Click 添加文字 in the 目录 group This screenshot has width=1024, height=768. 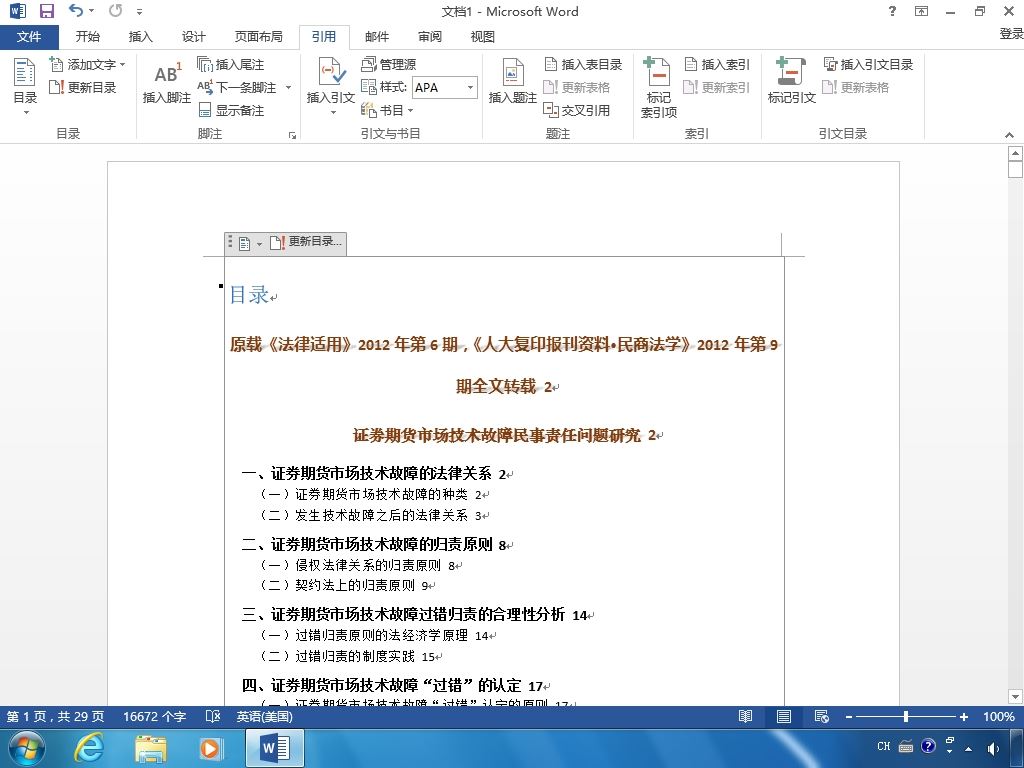(x=88, y=65)
